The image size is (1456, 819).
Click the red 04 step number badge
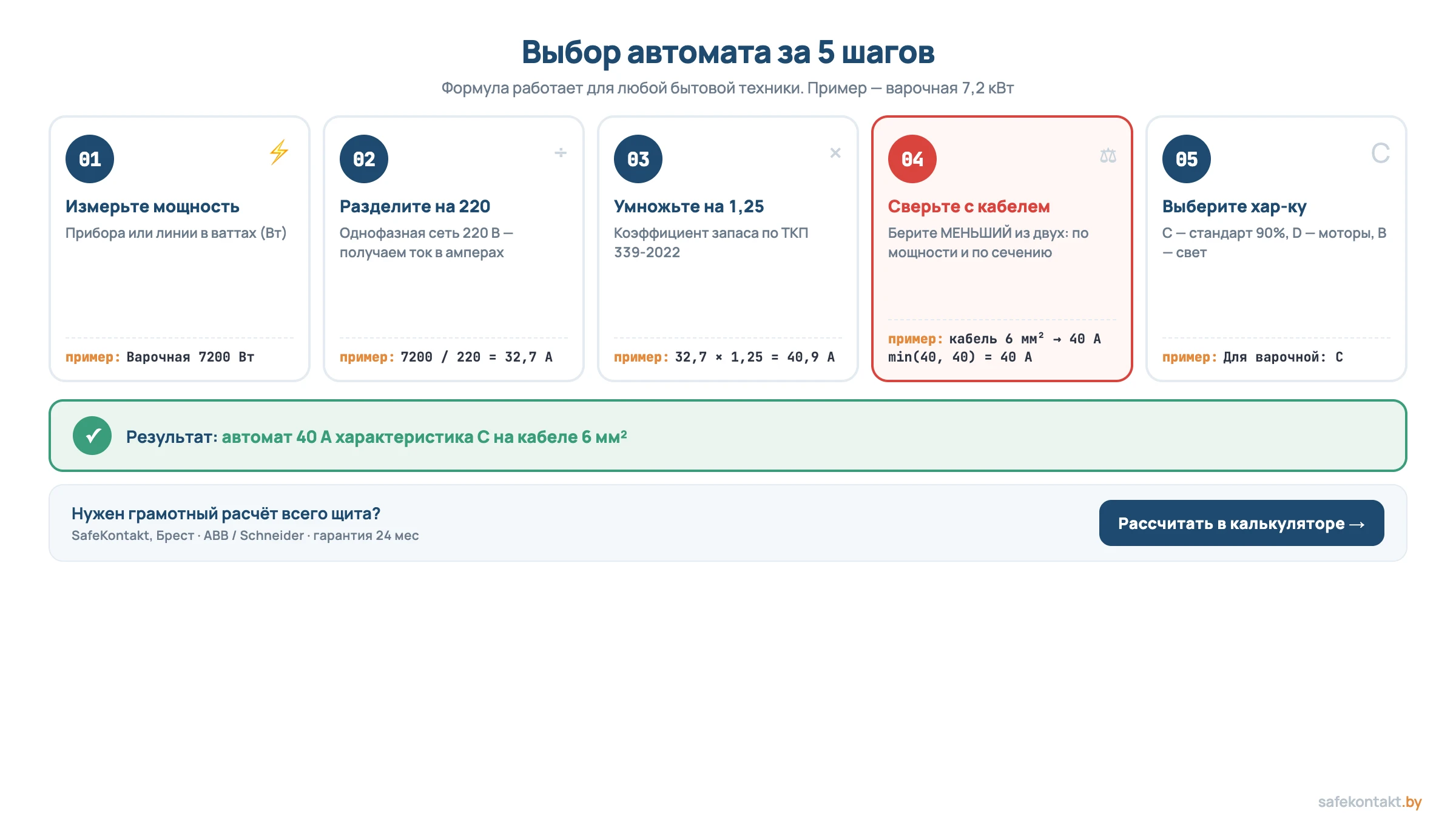[x=912, y=159]
